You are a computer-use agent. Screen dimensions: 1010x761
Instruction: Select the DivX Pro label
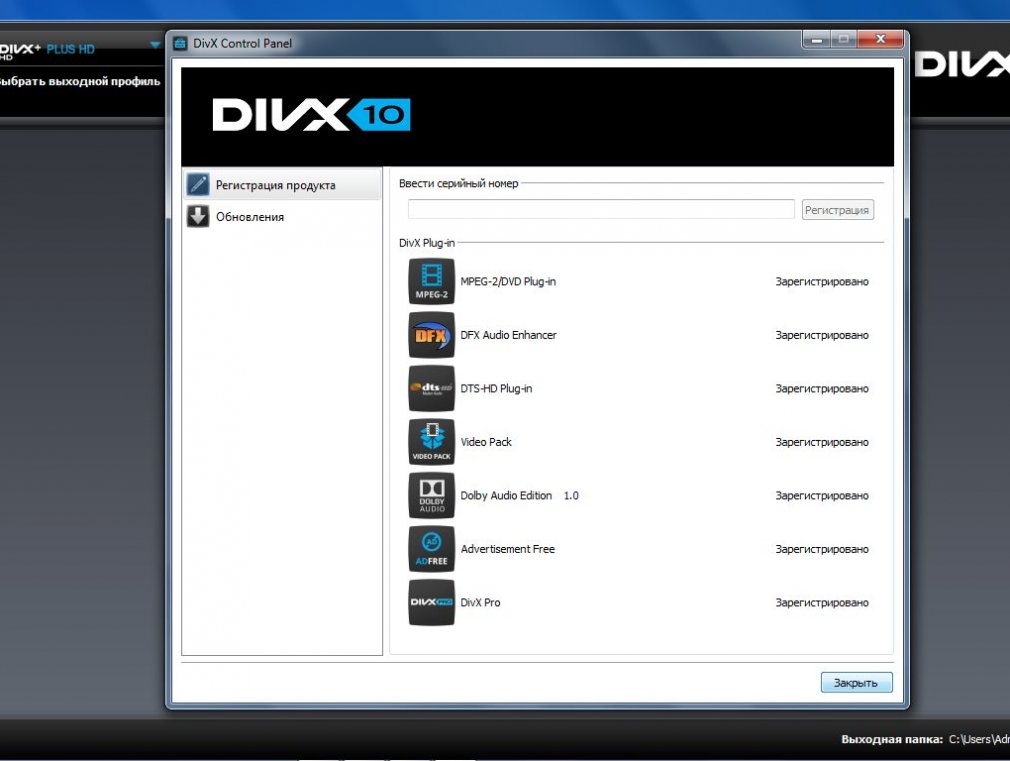(480, 602)
